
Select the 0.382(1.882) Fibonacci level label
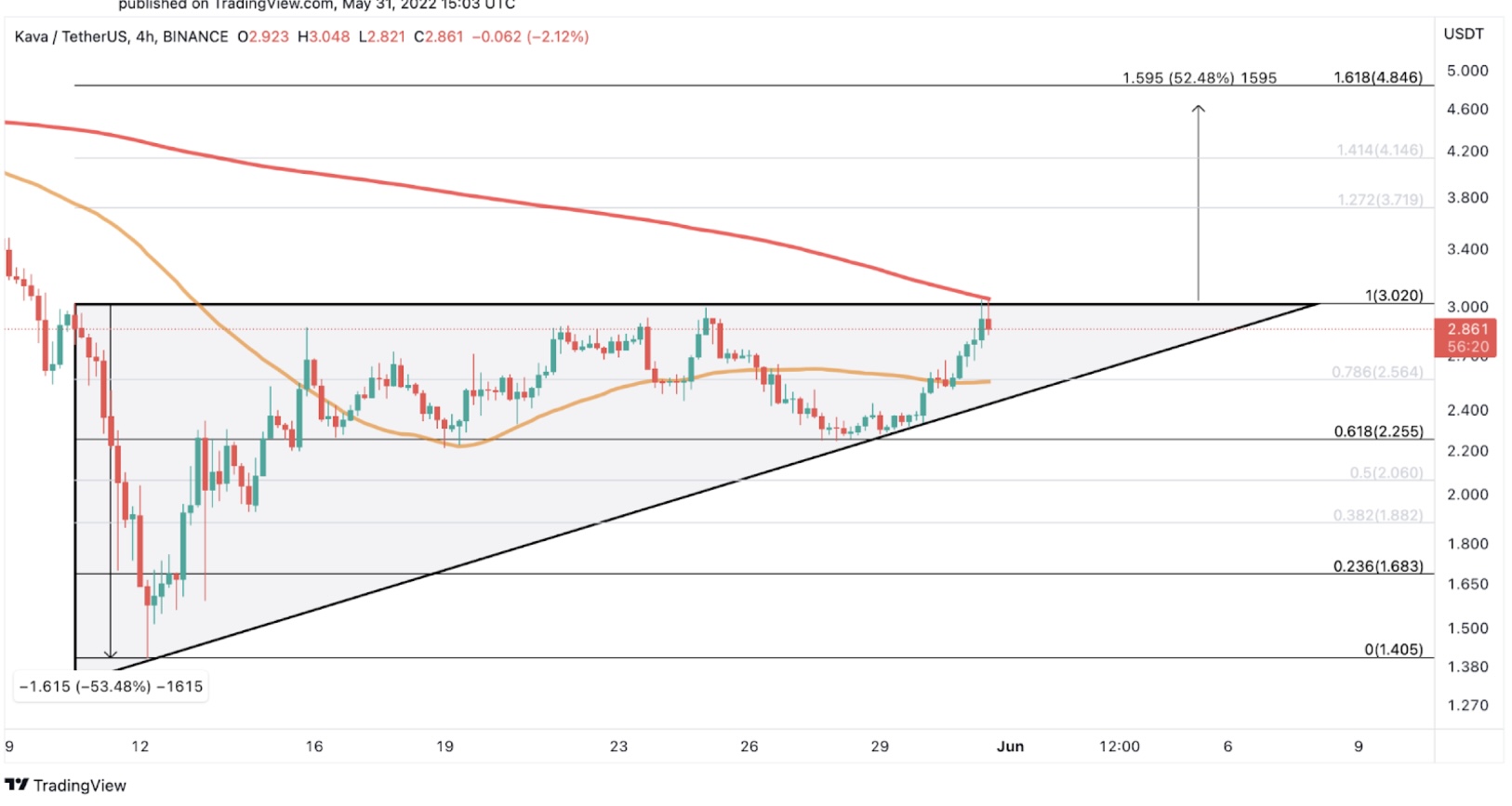point(1378,515)
